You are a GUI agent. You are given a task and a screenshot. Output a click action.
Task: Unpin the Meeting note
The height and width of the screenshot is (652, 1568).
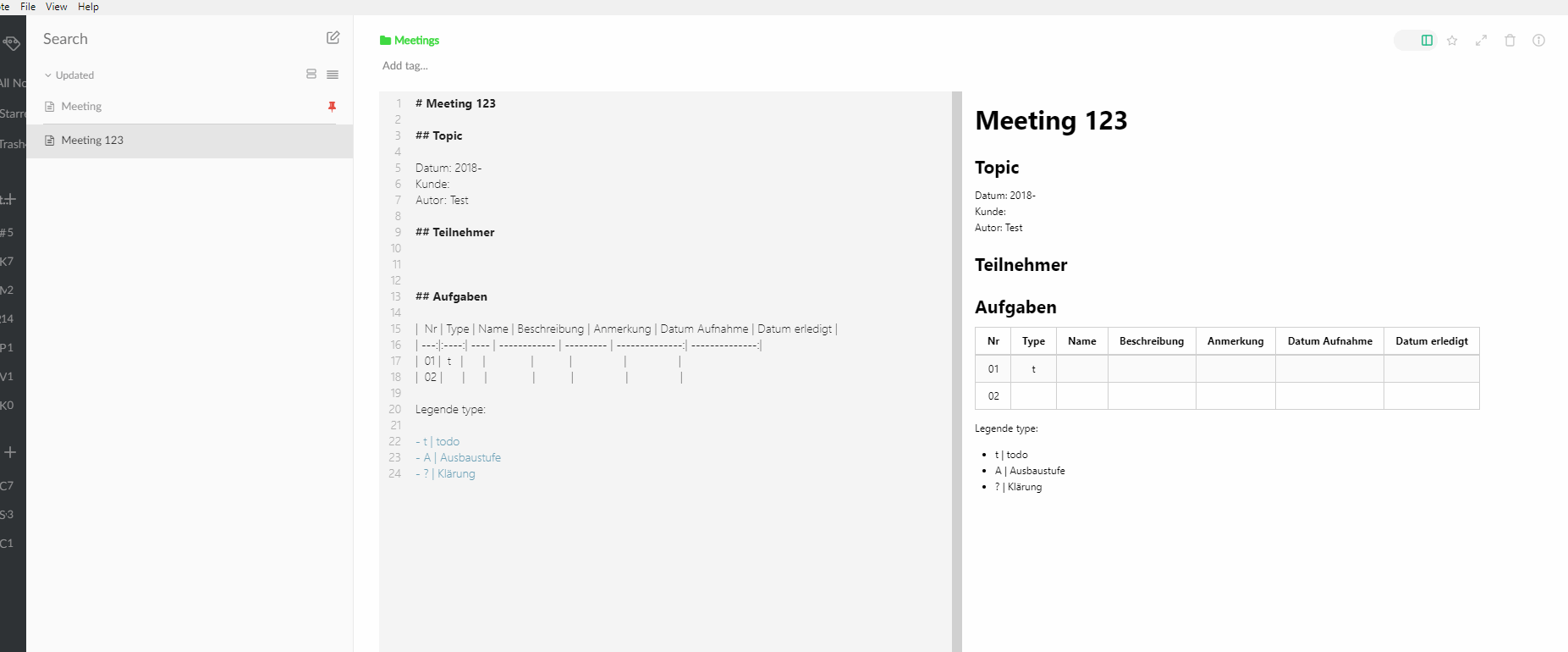[x=333, y=107]
